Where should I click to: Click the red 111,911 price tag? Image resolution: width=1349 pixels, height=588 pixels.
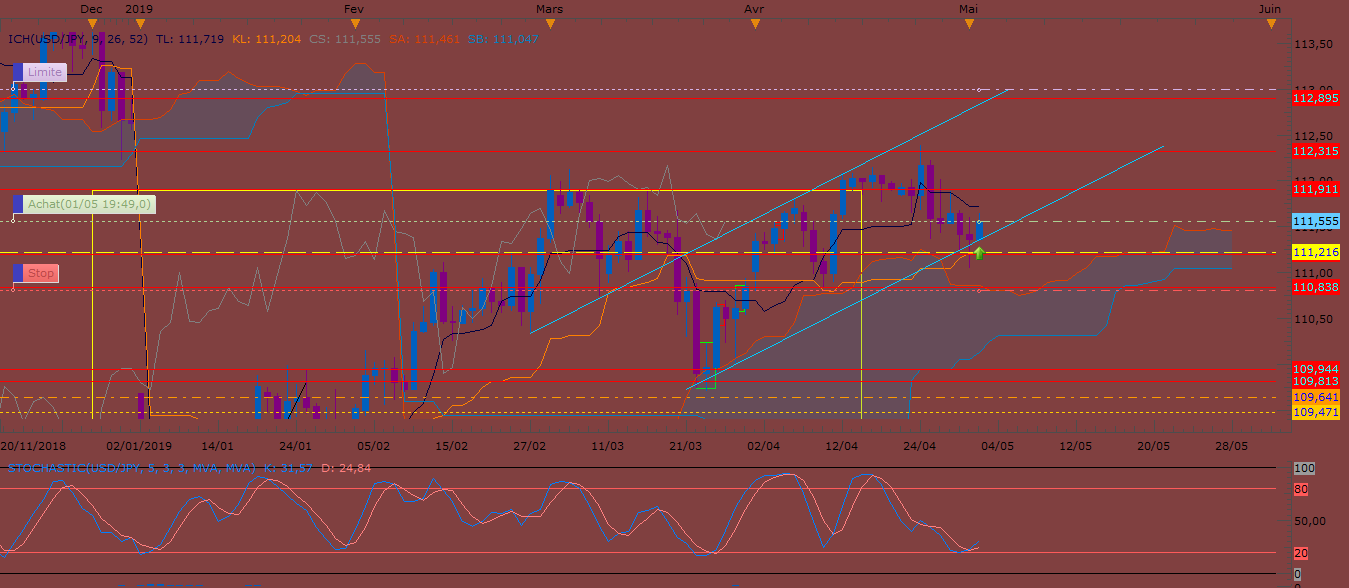click(x=1316, y=188)
